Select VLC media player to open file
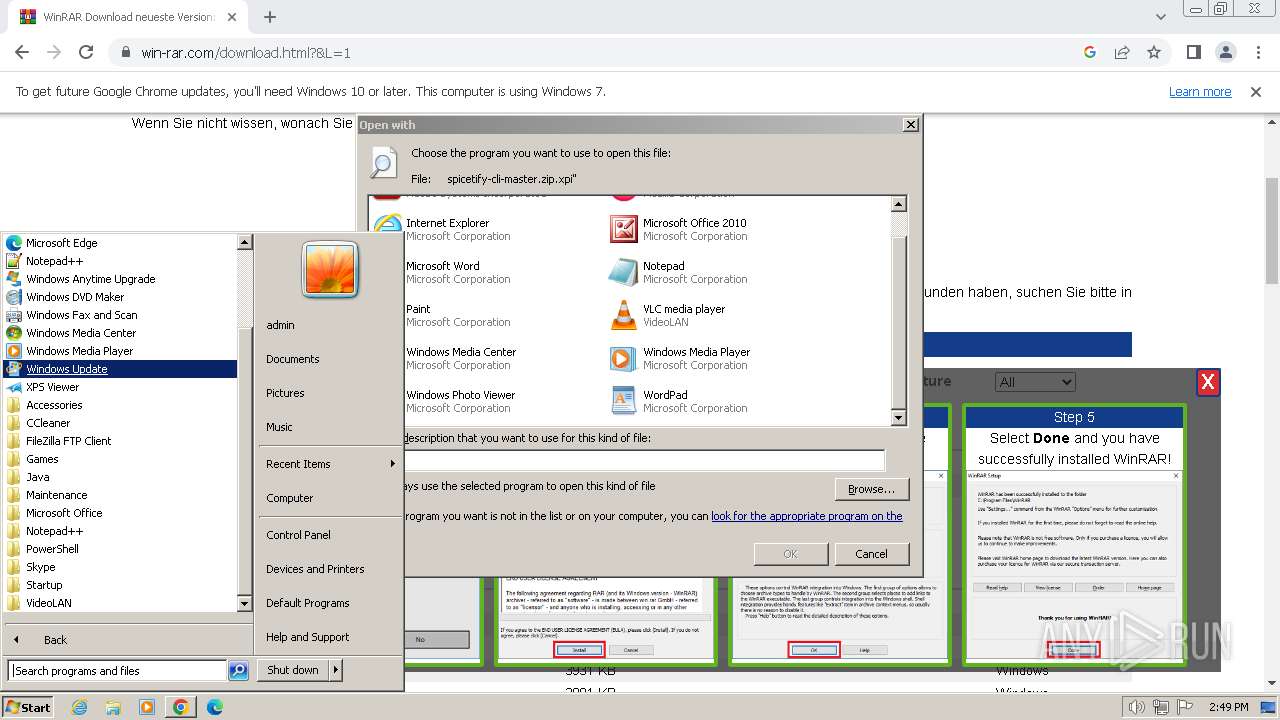This screenshot has height=720, width=1280. [669, 316]
